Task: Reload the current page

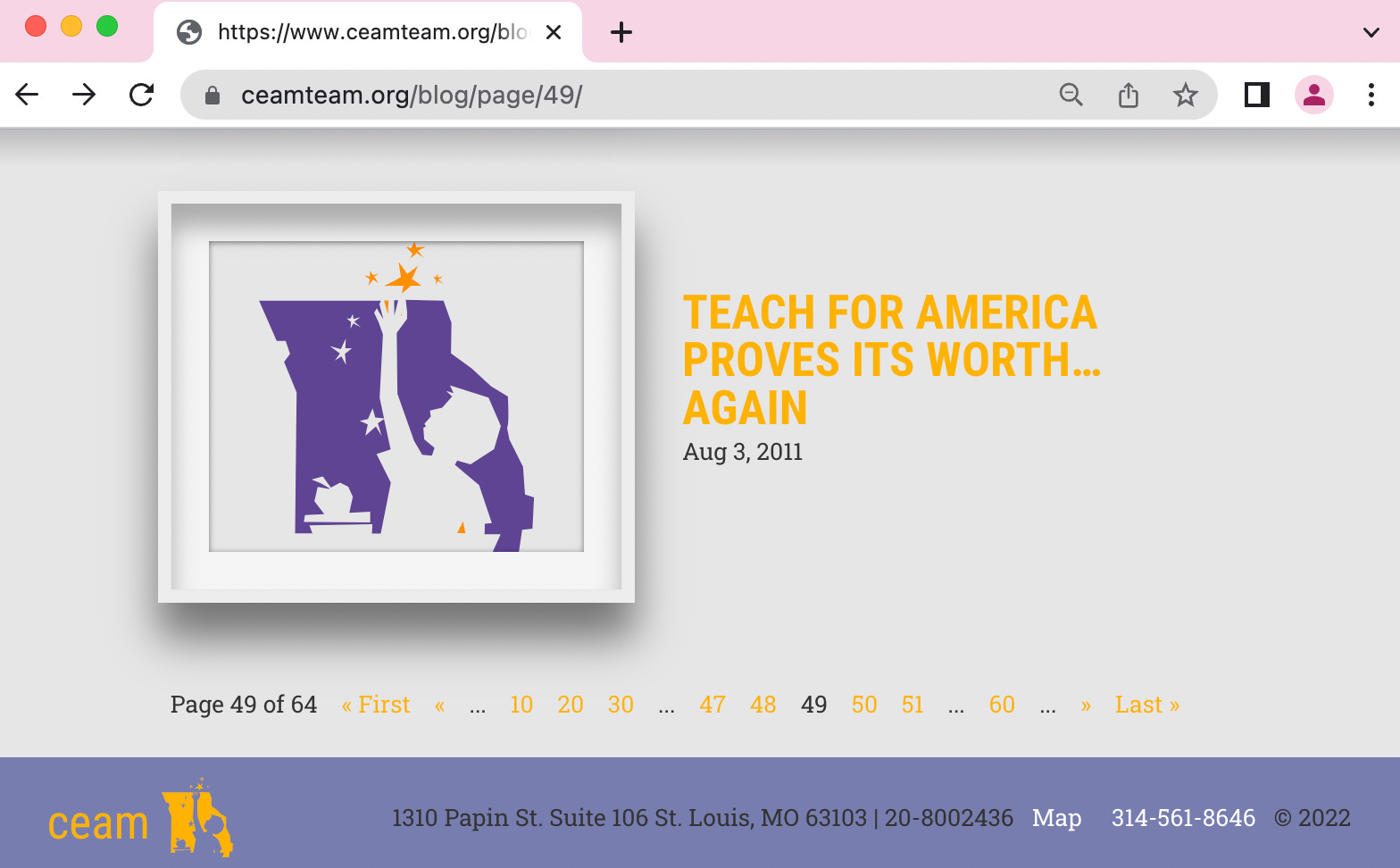Action: pos(141,95)
